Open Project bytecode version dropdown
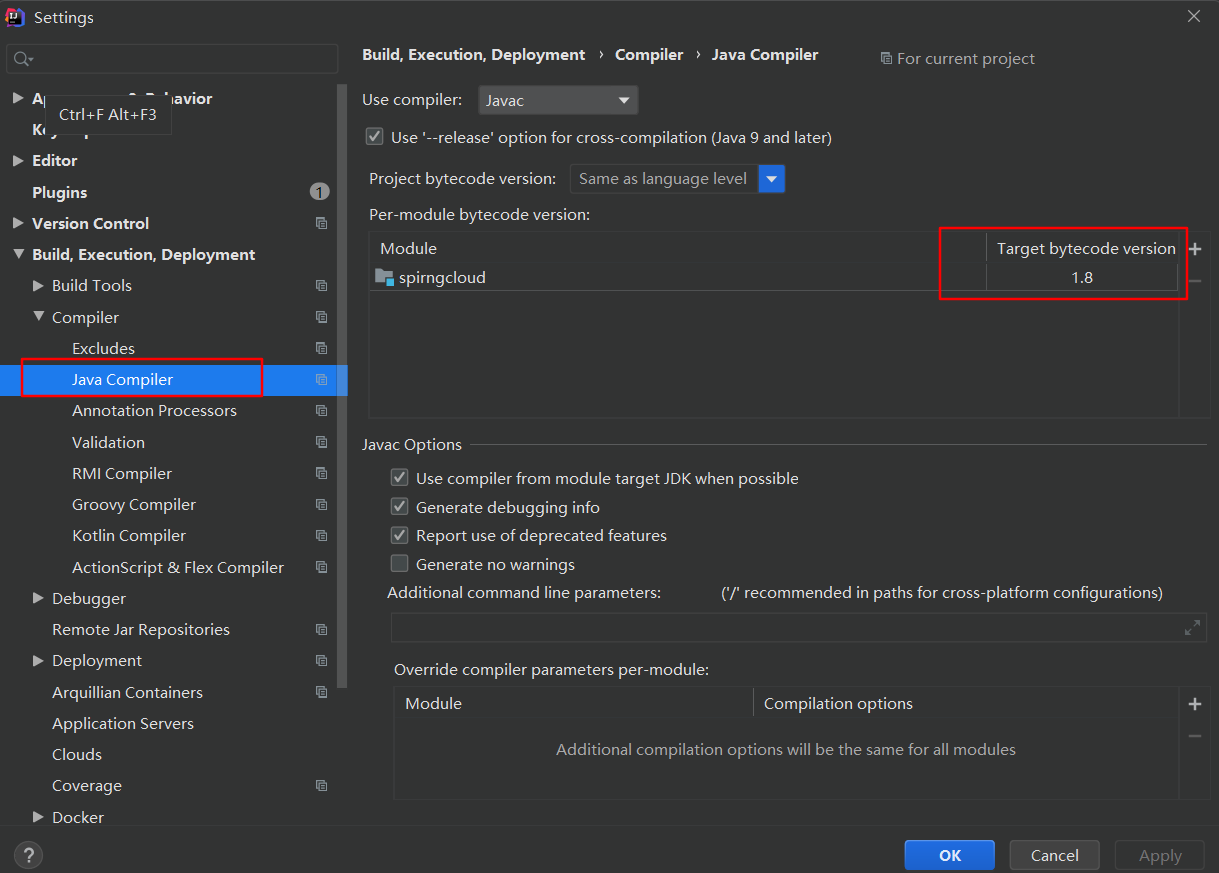 click(772, 179)
